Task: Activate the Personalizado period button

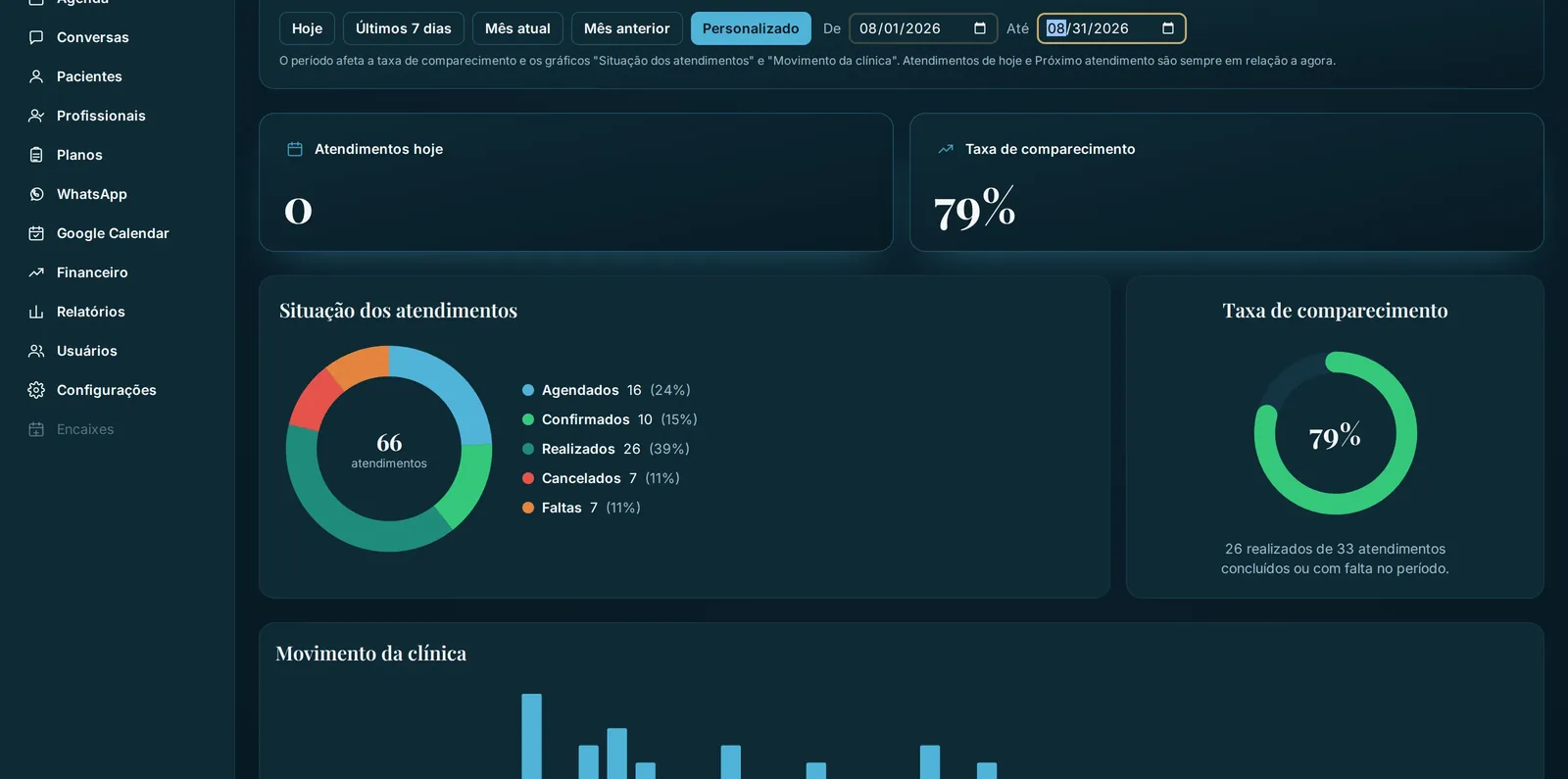Action: (x=751, y=28)
